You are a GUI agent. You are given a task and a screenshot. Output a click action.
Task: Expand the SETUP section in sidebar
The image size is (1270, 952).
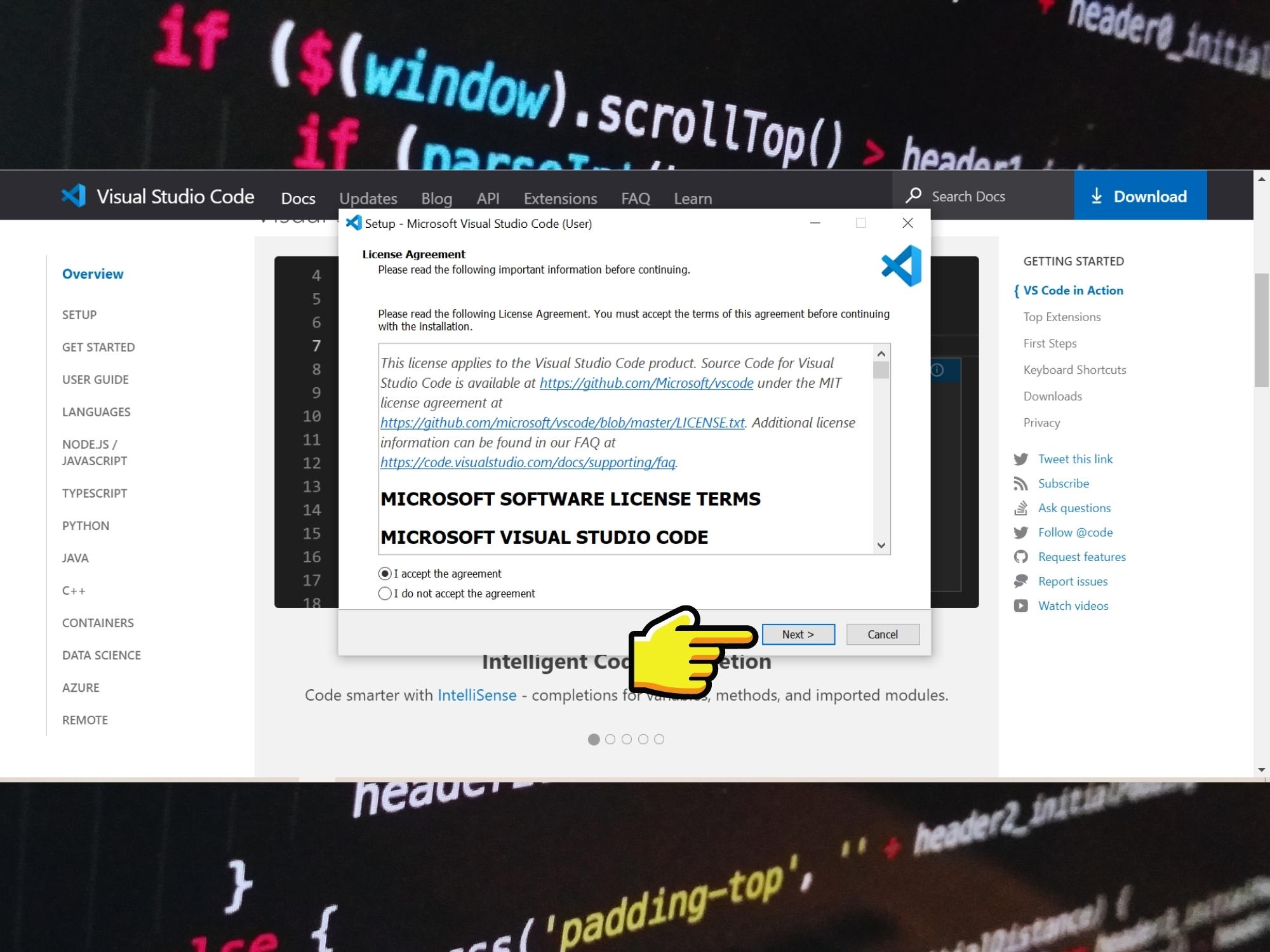(x=79, y=315)
